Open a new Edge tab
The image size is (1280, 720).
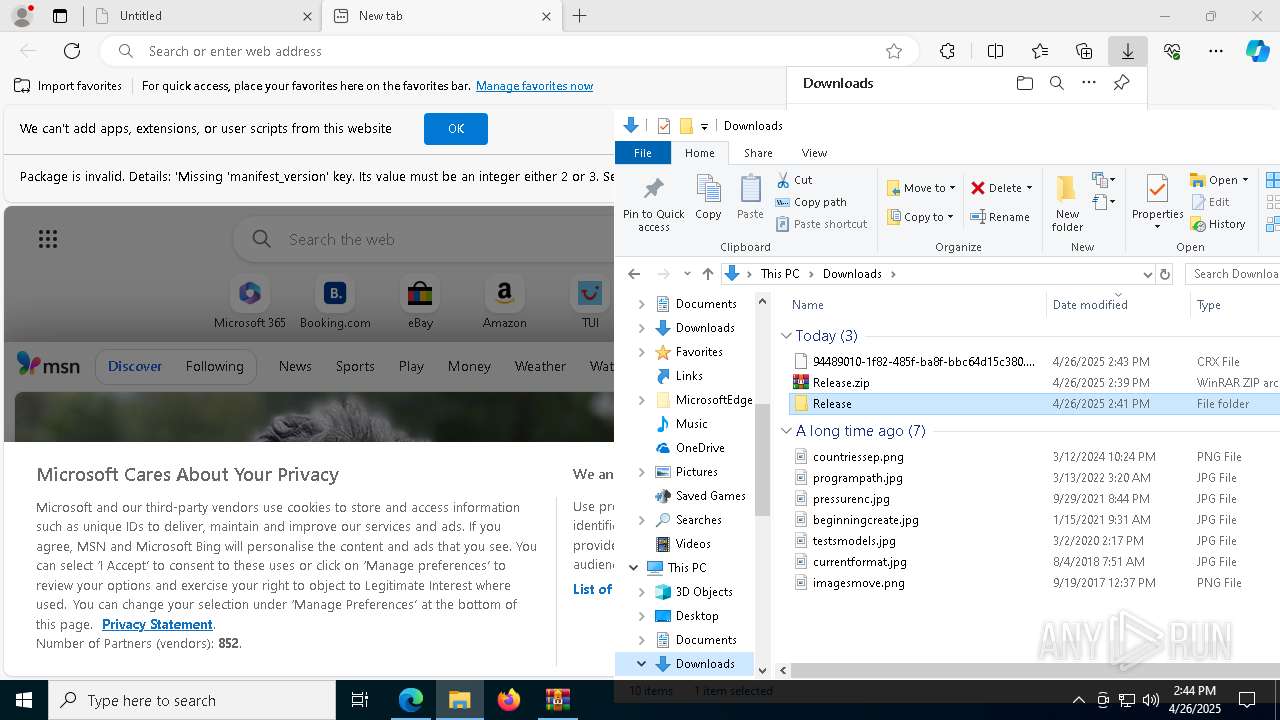click(580, 16)
